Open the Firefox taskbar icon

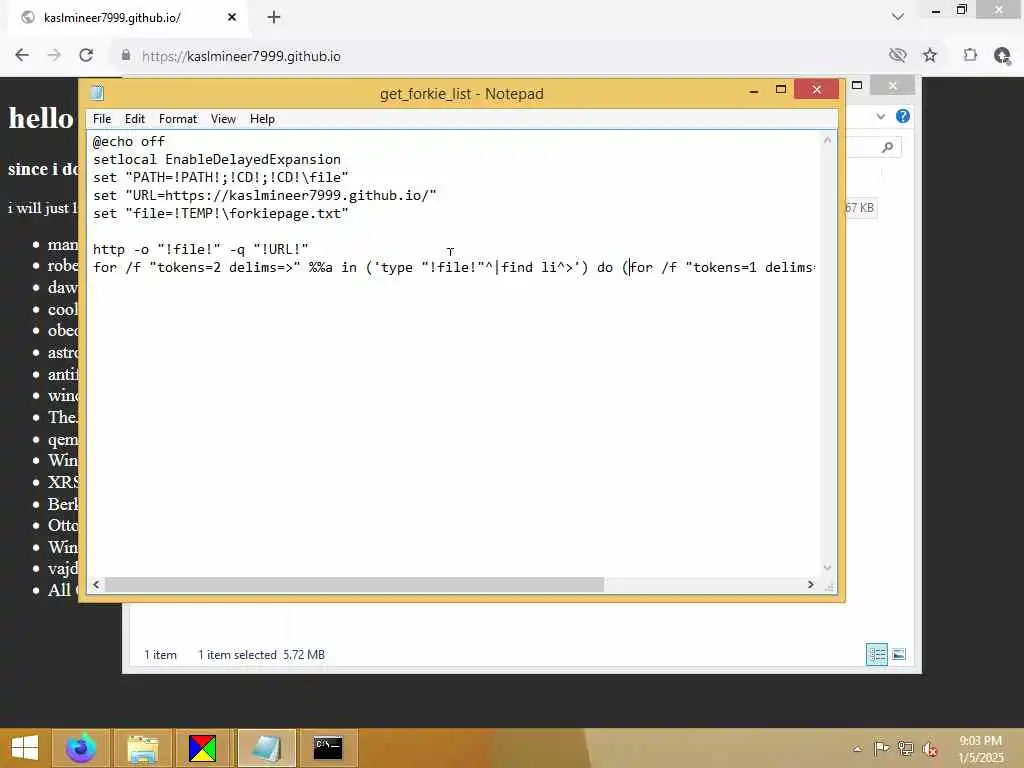[x=81, y=748]
